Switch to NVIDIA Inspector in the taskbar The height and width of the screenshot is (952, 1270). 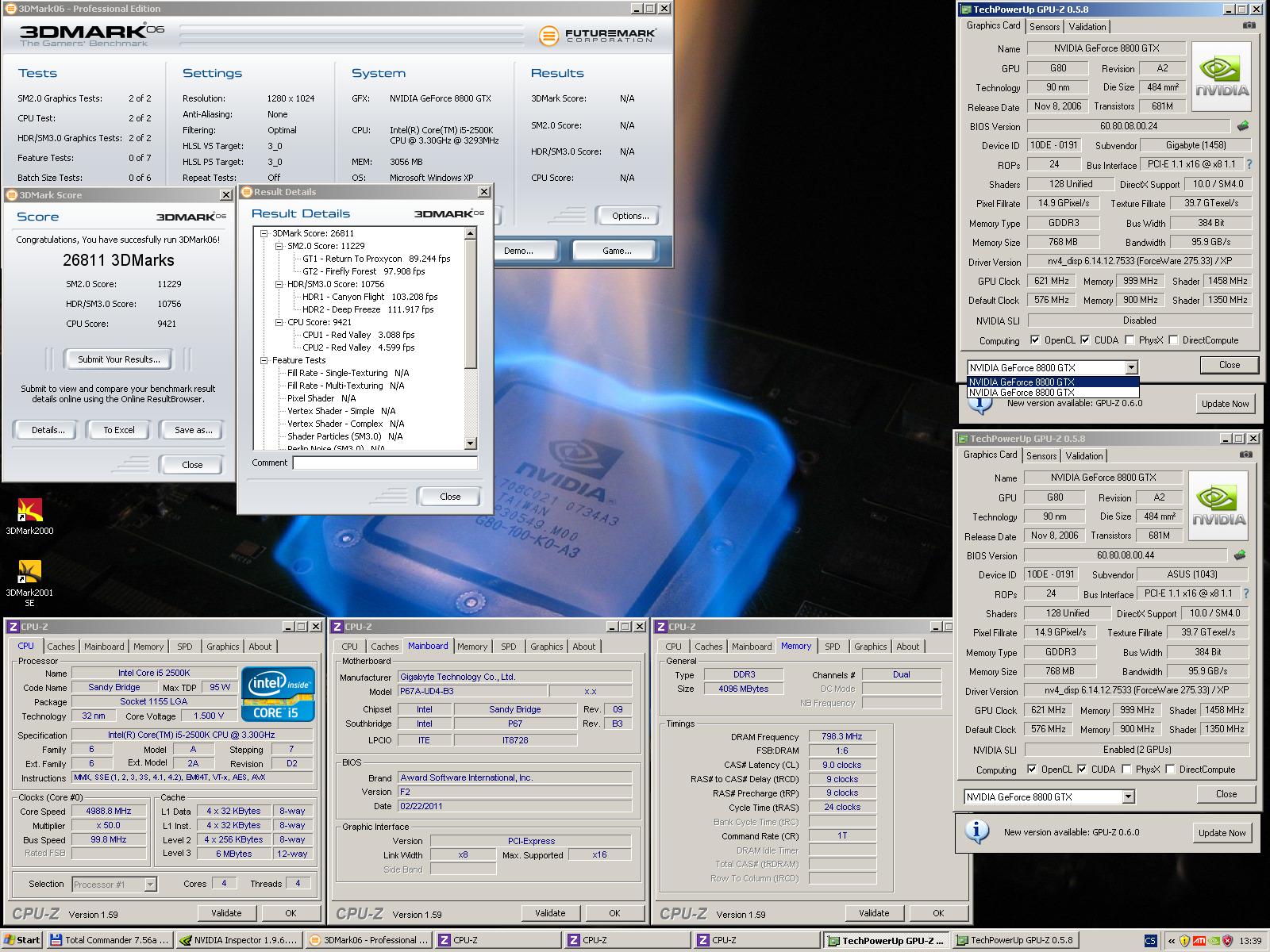(239, 940)
